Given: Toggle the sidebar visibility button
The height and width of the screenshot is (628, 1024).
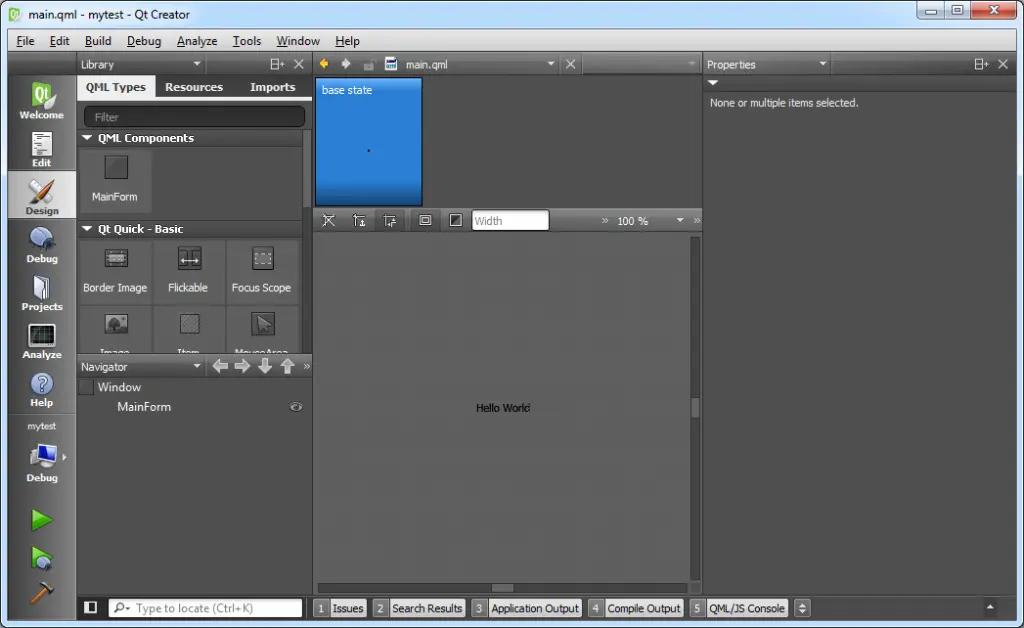Looking at the screenshot, I should point(91,608).
